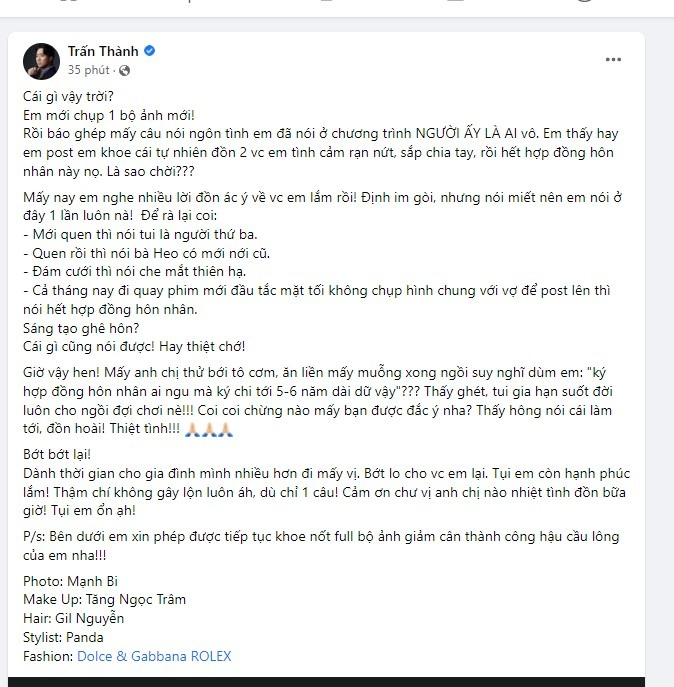
Task: Click the middle praying hands emoji
Action: [x=209, y=429]
